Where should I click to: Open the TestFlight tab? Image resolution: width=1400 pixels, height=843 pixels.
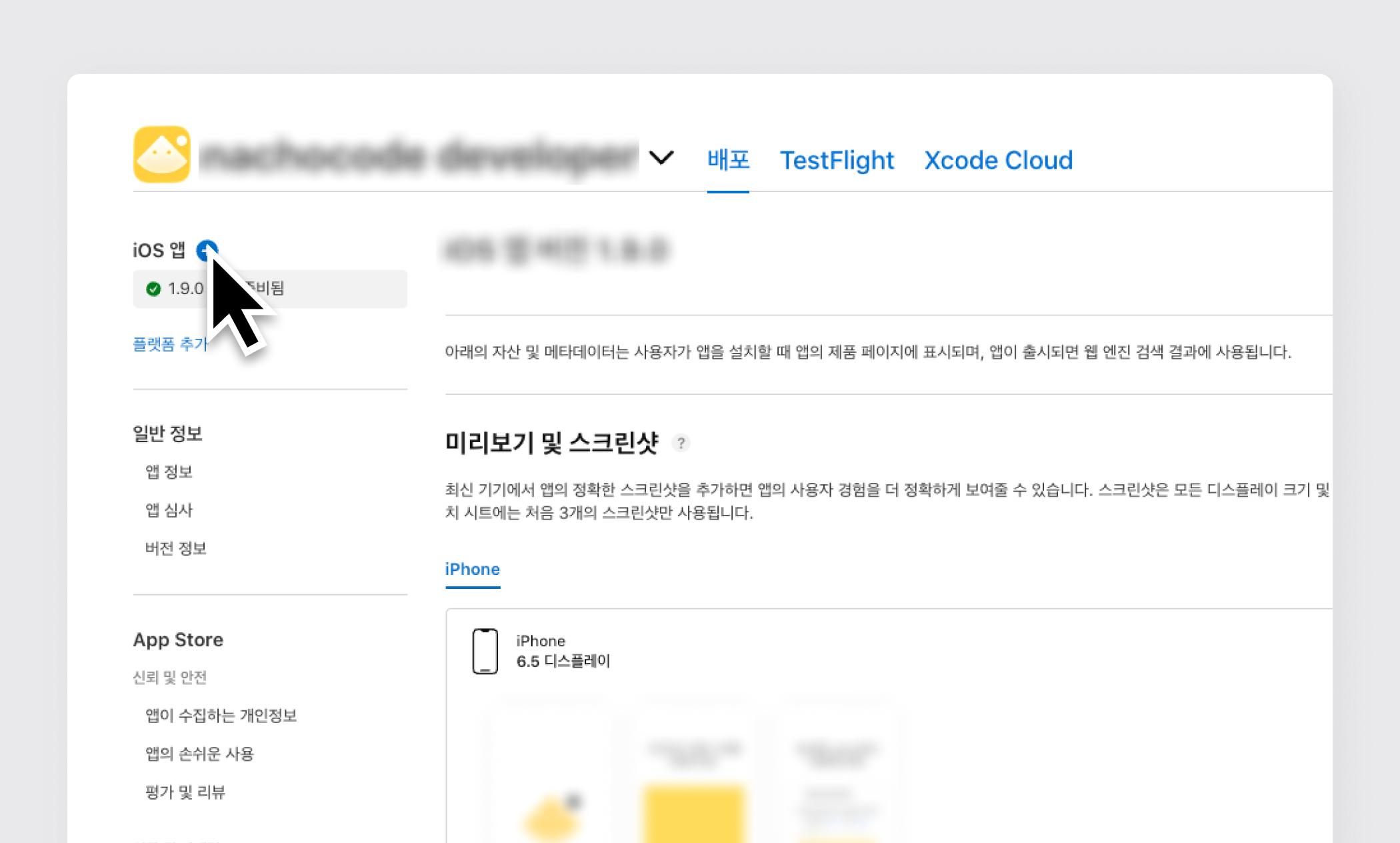837,160
